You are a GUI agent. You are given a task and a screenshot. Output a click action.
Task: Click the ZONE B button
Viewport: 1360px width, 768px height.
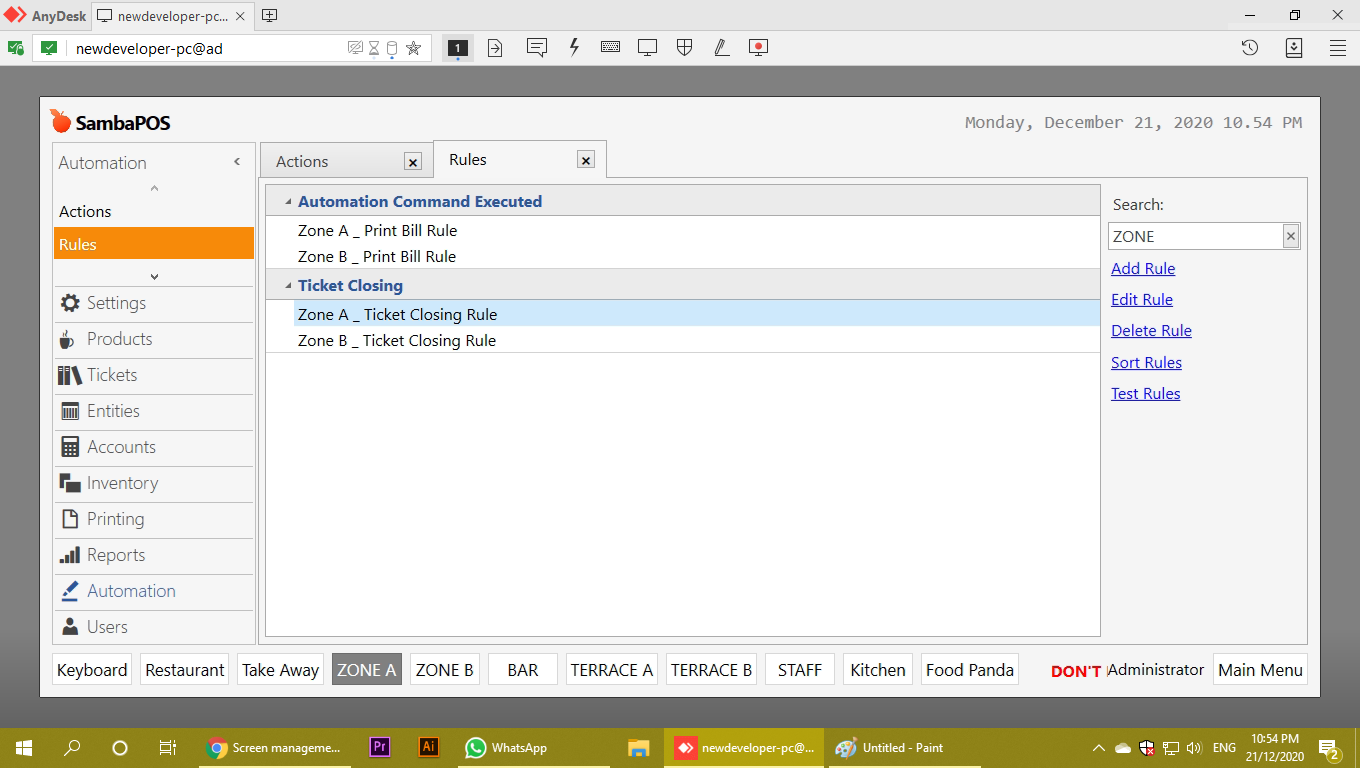(x=445, y=670)
